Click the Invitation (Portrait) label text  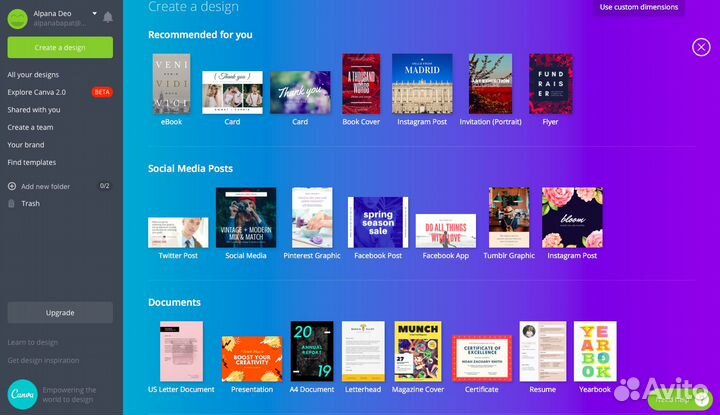click(x=490, y=122)
